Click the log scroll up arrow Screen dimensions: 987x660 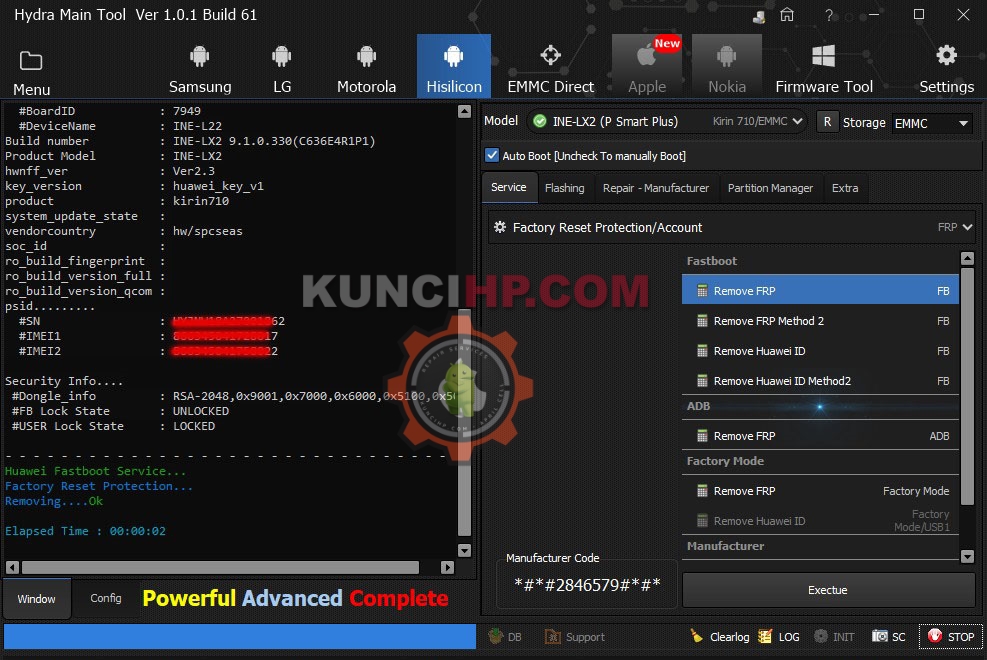(x=465, y=111)
